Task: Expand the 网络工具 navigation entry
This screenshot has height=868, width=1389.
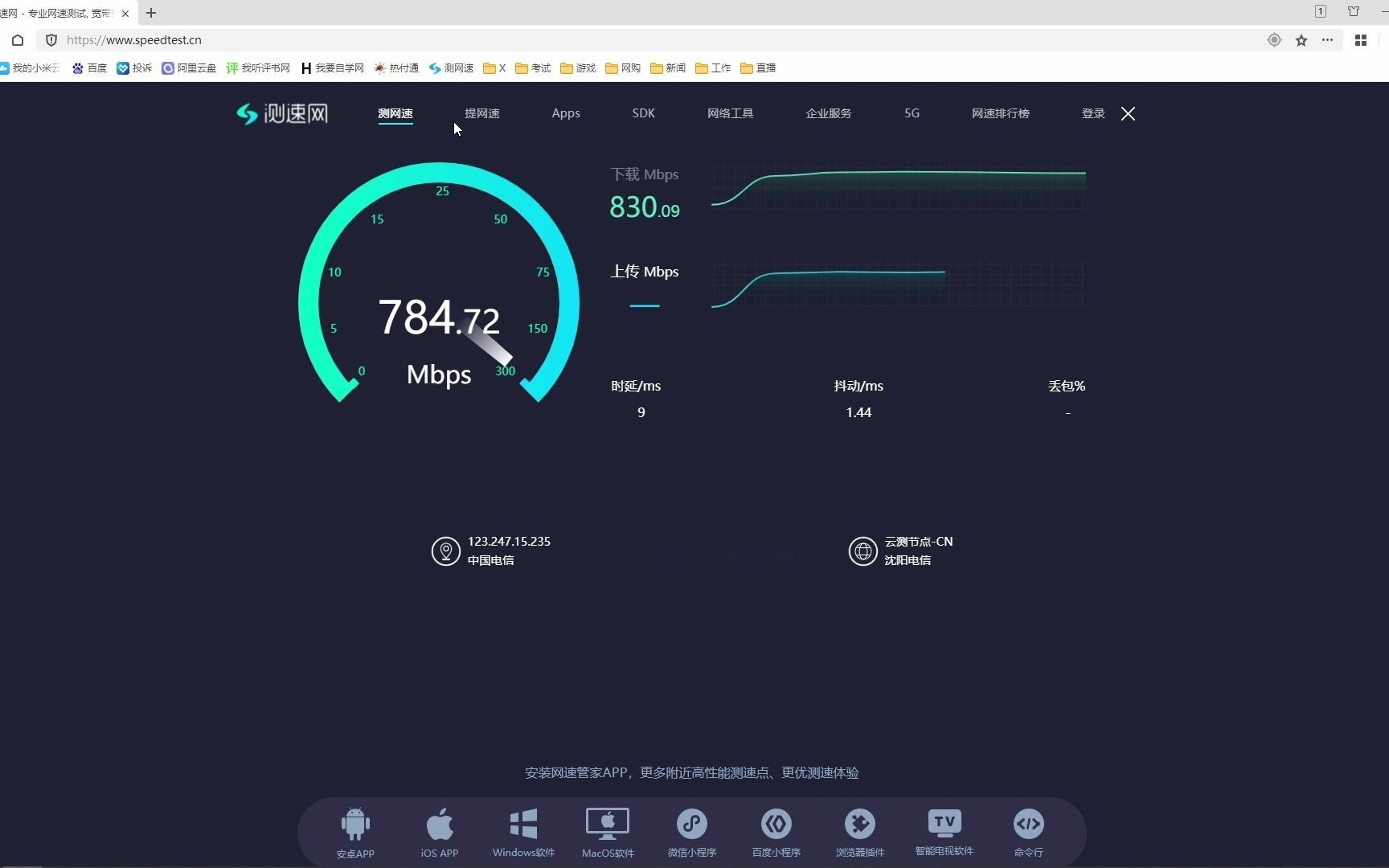Action: [x=730, y=113]
